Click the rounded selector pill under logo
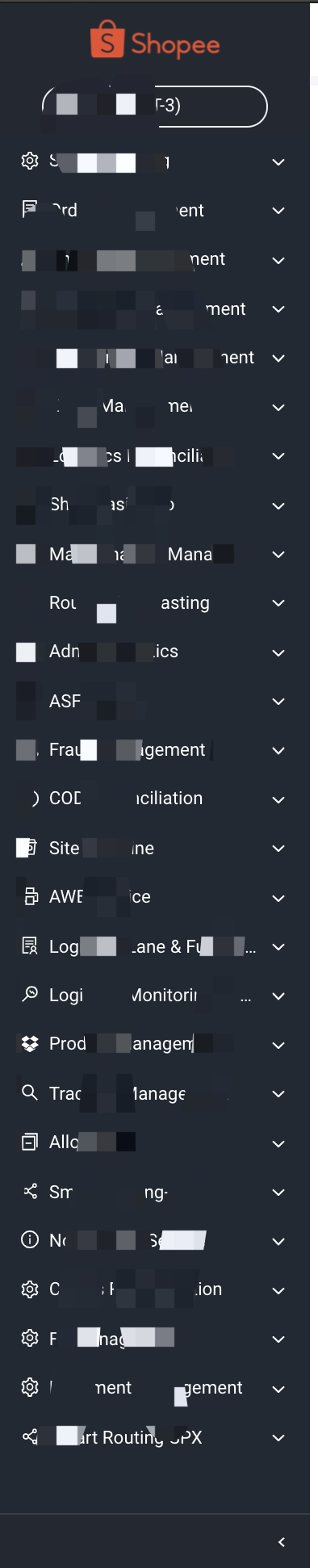 155,107
